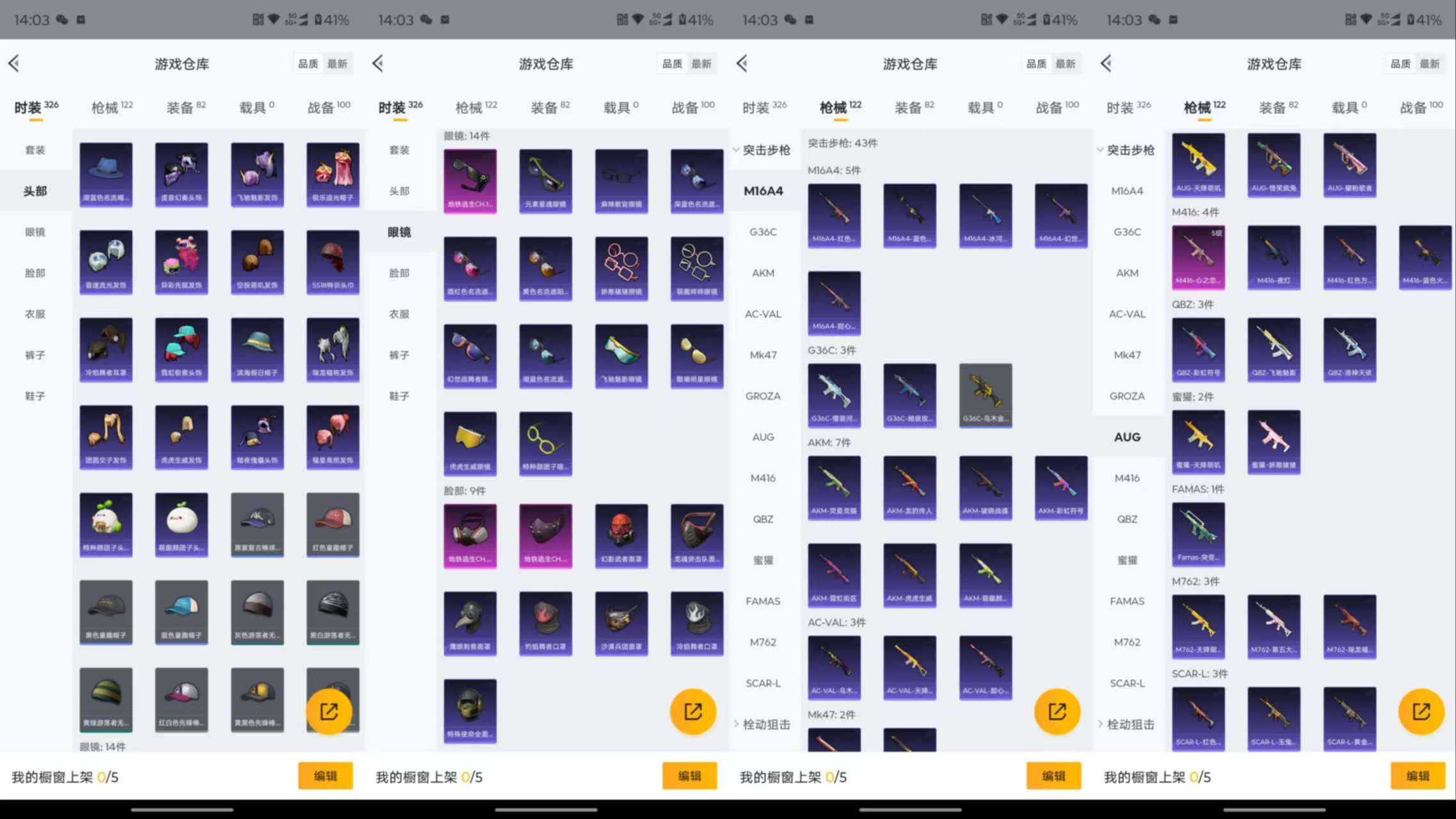
Task: Tap the AKM: 7件 section header
Action: pyautogui.click(x=829, y=442)
